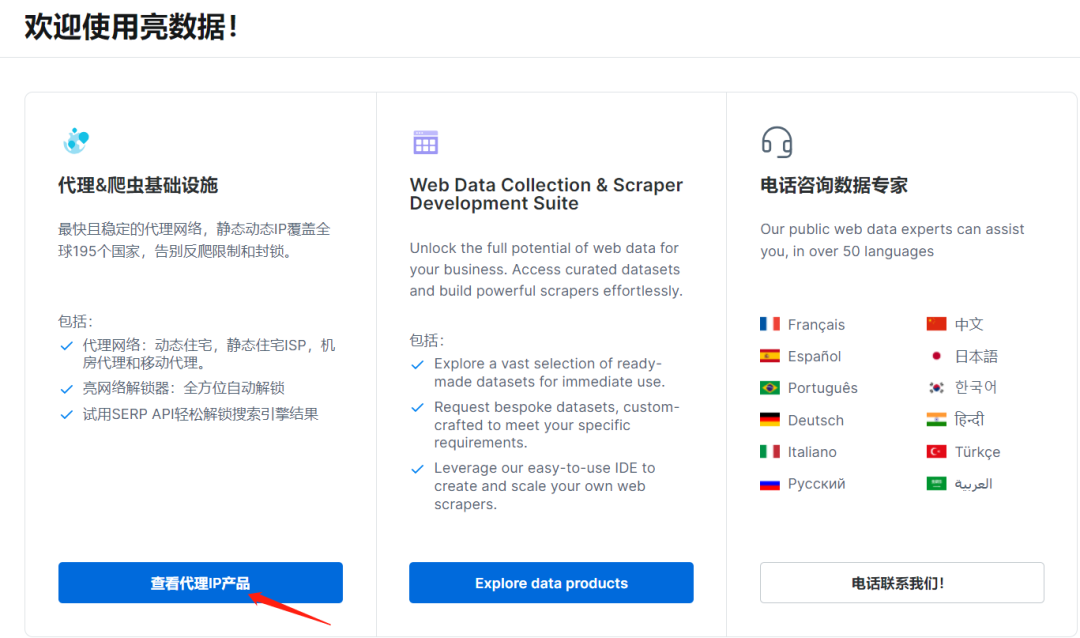Click the 查看代理IP产品 button
Viewport: 1080px width, 638px height.
tap(200, 583)
